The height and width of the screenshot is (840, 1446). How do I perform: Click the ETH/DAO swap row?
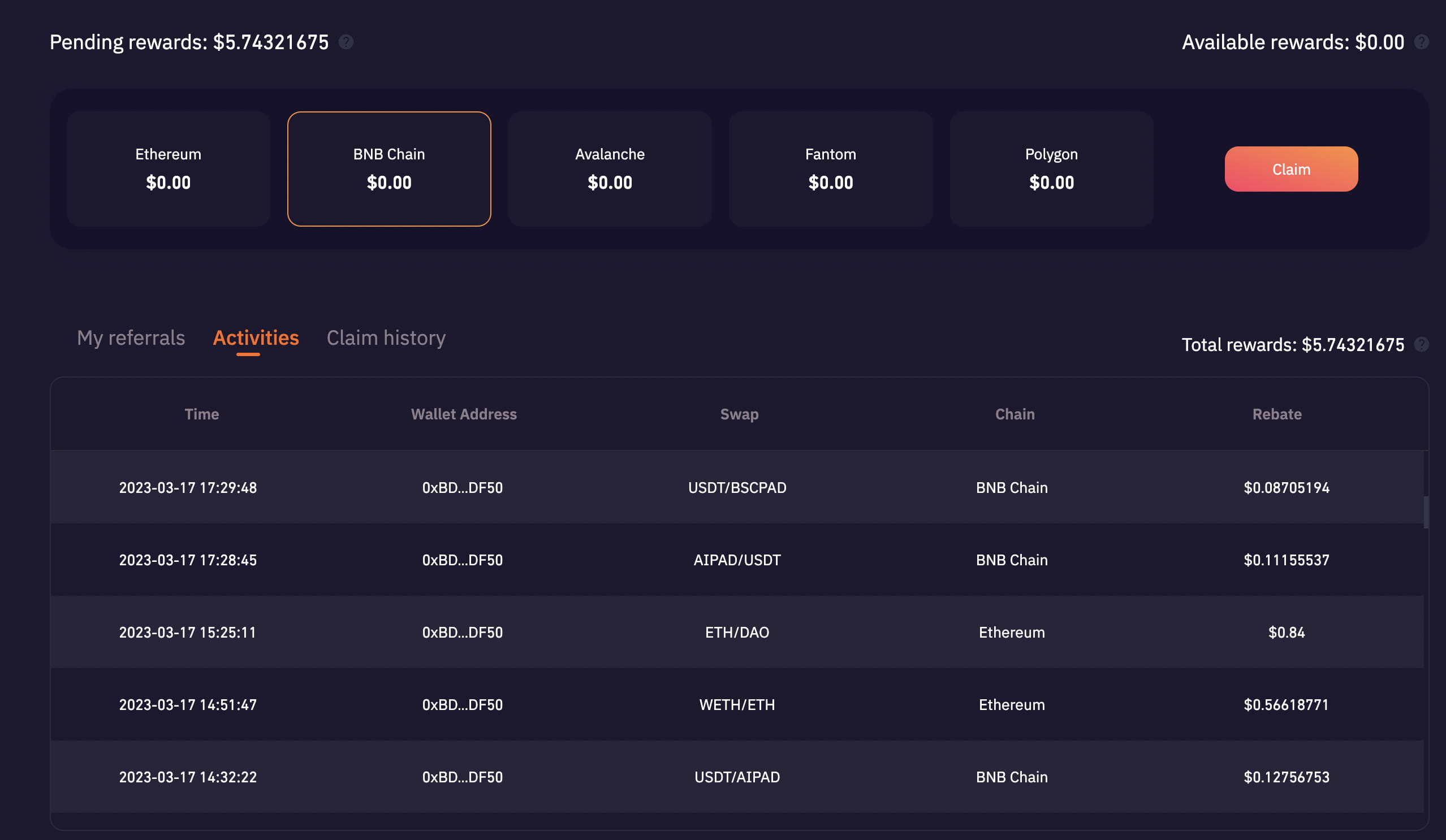click(737, 632)
